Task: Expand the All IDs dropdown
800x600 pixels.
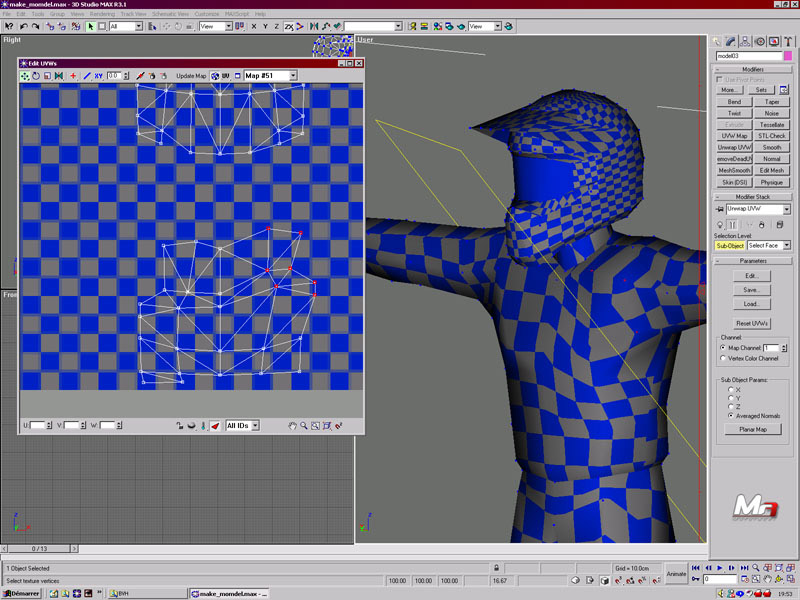Action: click(242, 426)
